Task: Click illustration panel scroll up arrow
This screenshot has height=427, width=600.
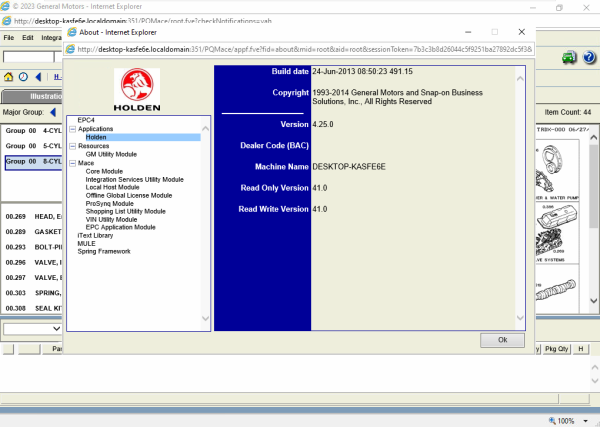Action: 593,137
